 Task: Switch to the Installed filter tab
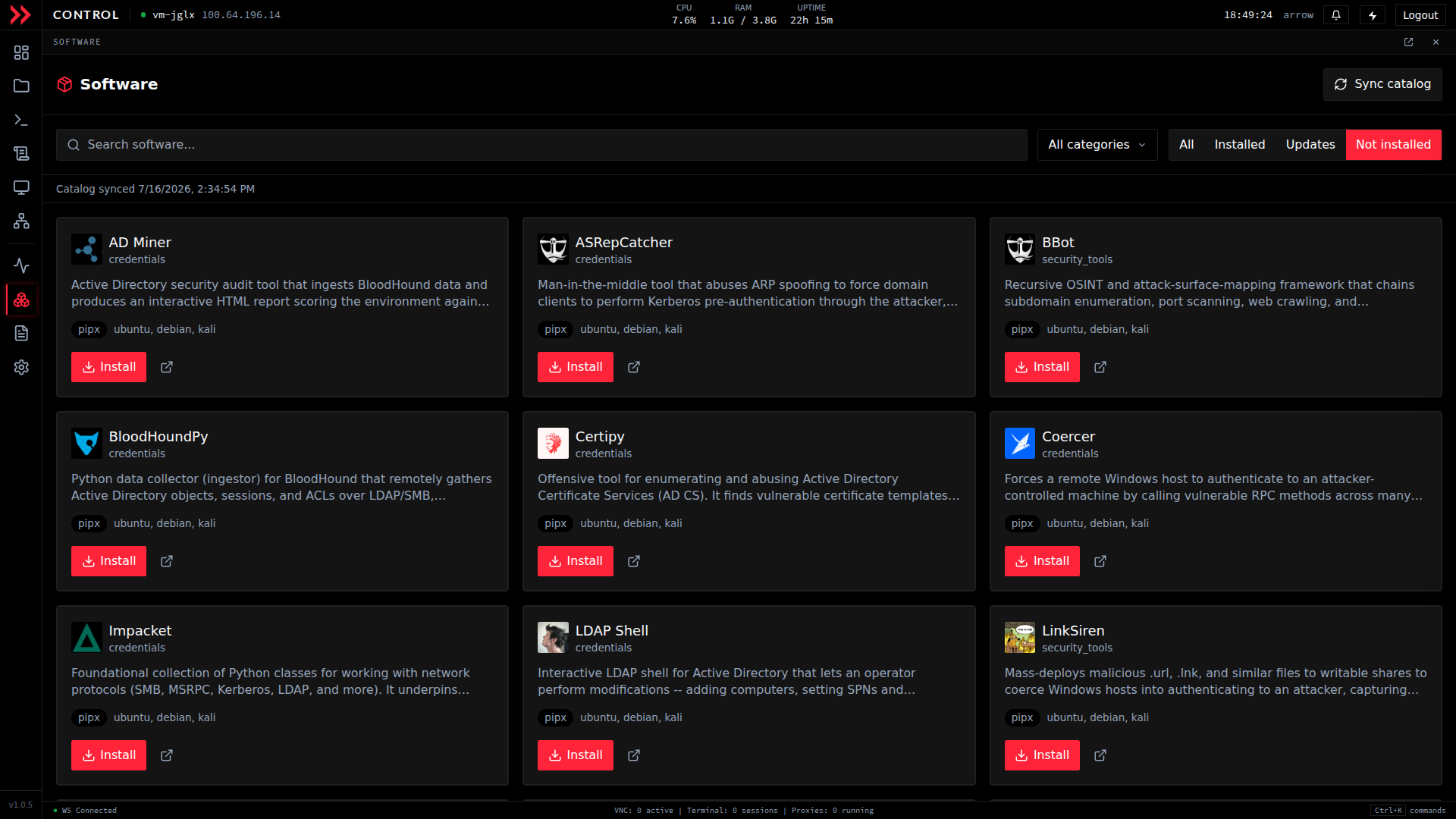coord(1239,145)
